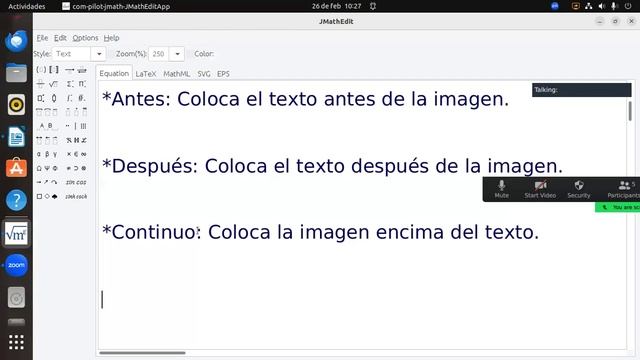This screenshot has height=360, width=640.
Task: Open the A B underlined text palette
Action: [x=47, y=126]
